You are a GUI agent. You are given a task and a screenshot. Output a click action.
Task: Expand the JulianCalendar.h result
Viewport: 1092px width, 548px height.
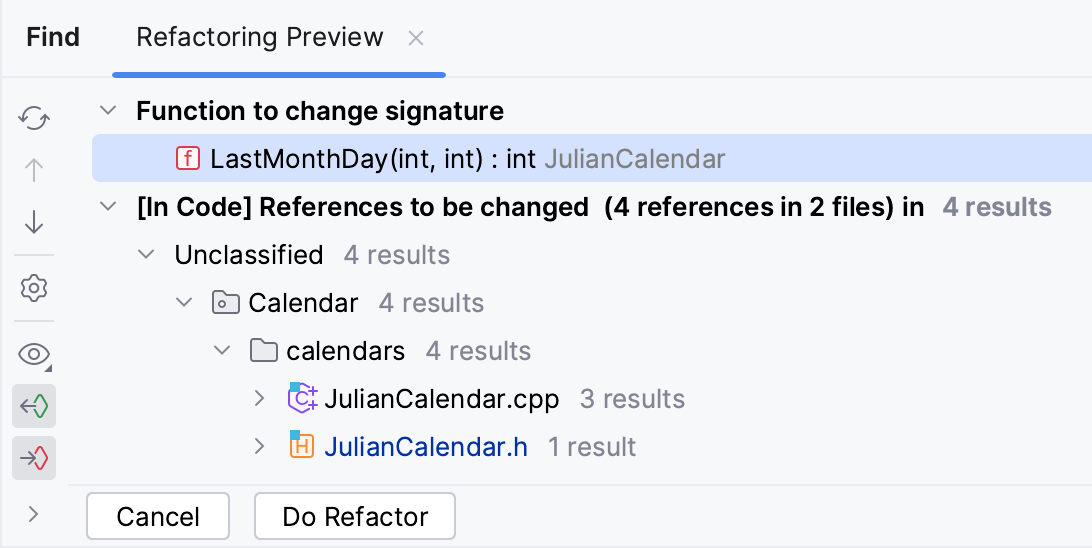[x=260, y=447]
